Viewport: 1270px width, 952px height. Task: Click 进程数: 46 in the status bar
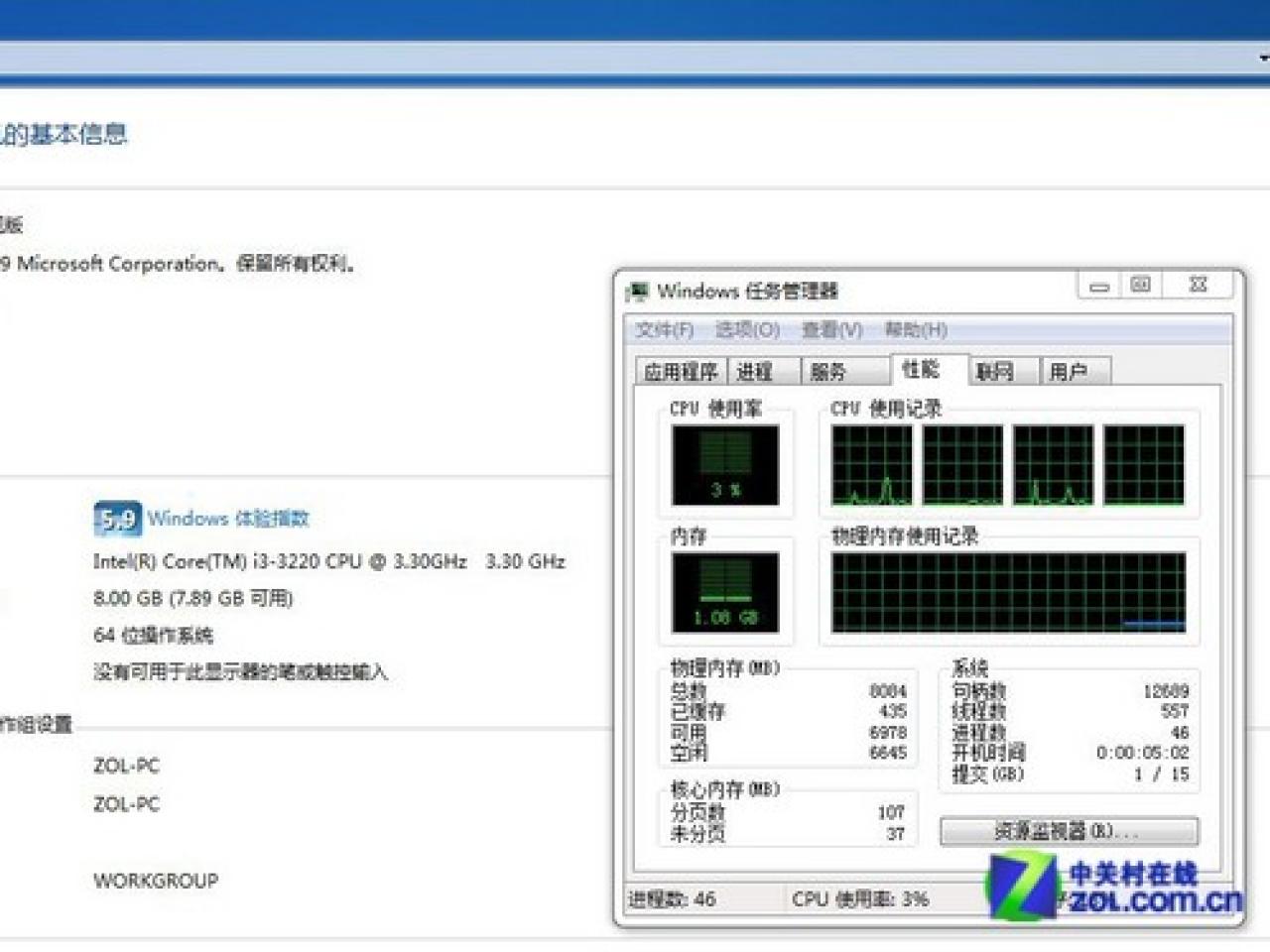(x=672, y=899)
